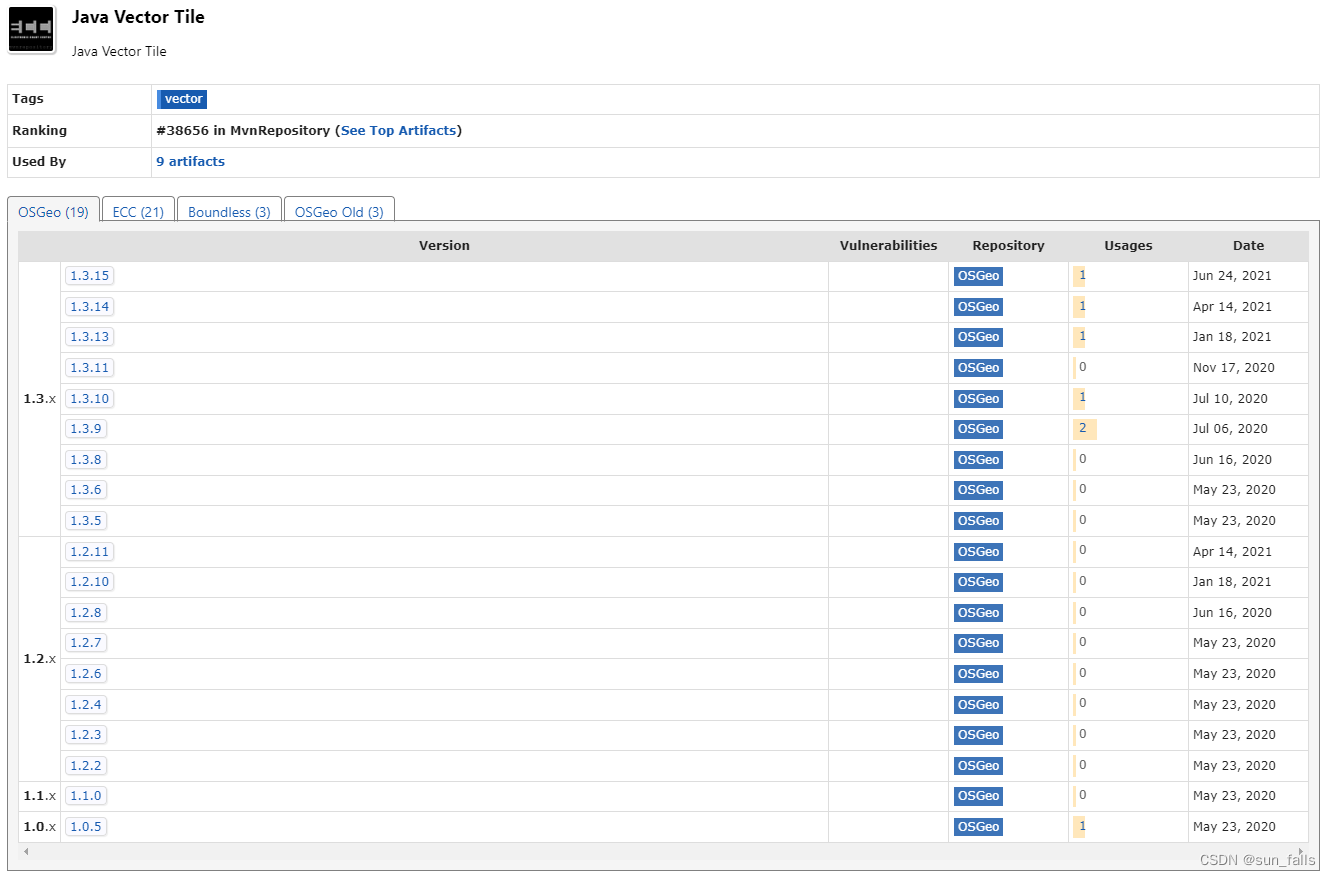The width and height of the screenshot is (1331, 876).
Task: Select the OSGeo (19) tab
Action: click(53, 211)
